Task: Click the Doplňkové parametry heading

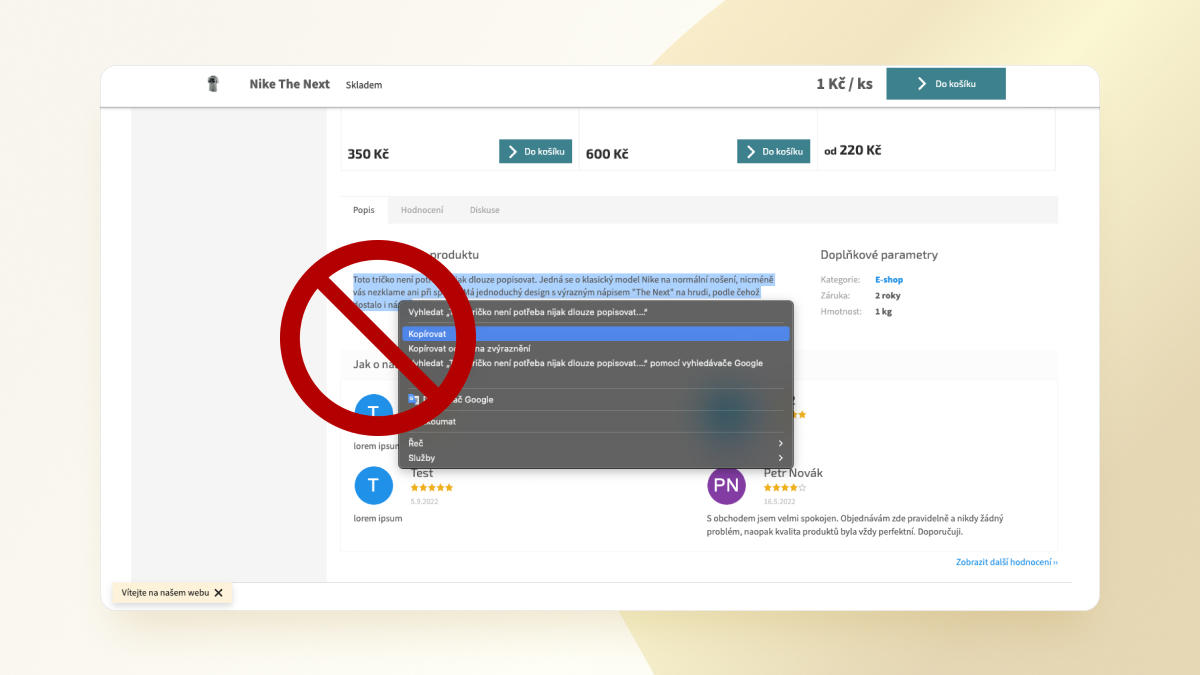Action: coord(879,255)
